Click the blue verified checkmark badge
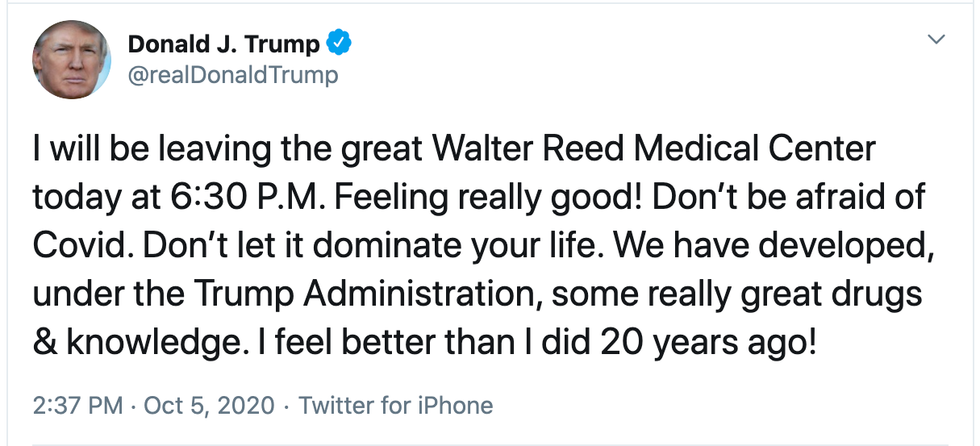Image resolution: width=980 pixels, height=446 pixels. (339, 43)
